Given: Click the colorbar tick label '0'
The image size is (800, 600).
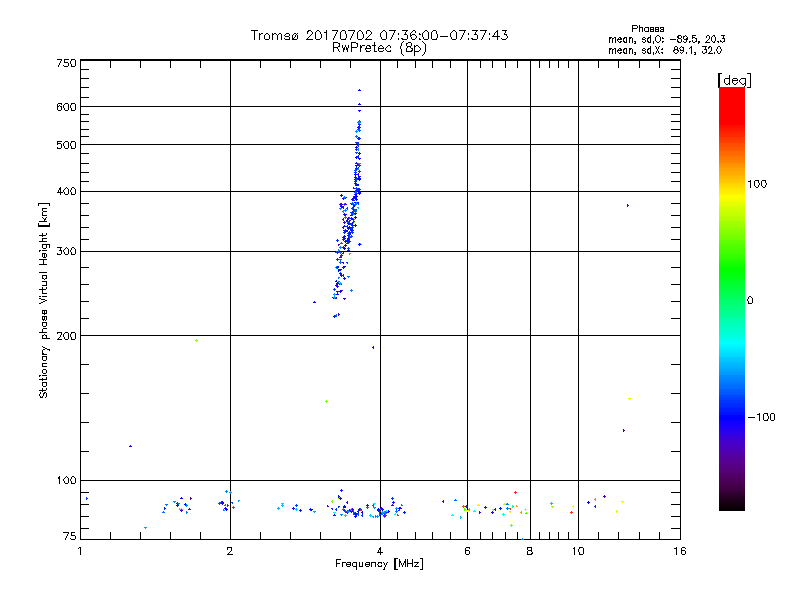Looking at the screenshot, I should tap(750, 301).
